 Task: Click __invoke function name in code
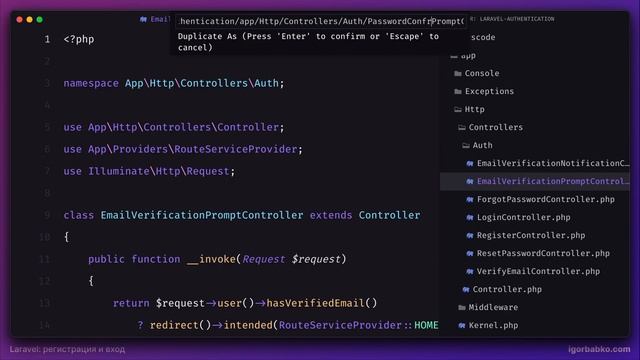(211, 259)
